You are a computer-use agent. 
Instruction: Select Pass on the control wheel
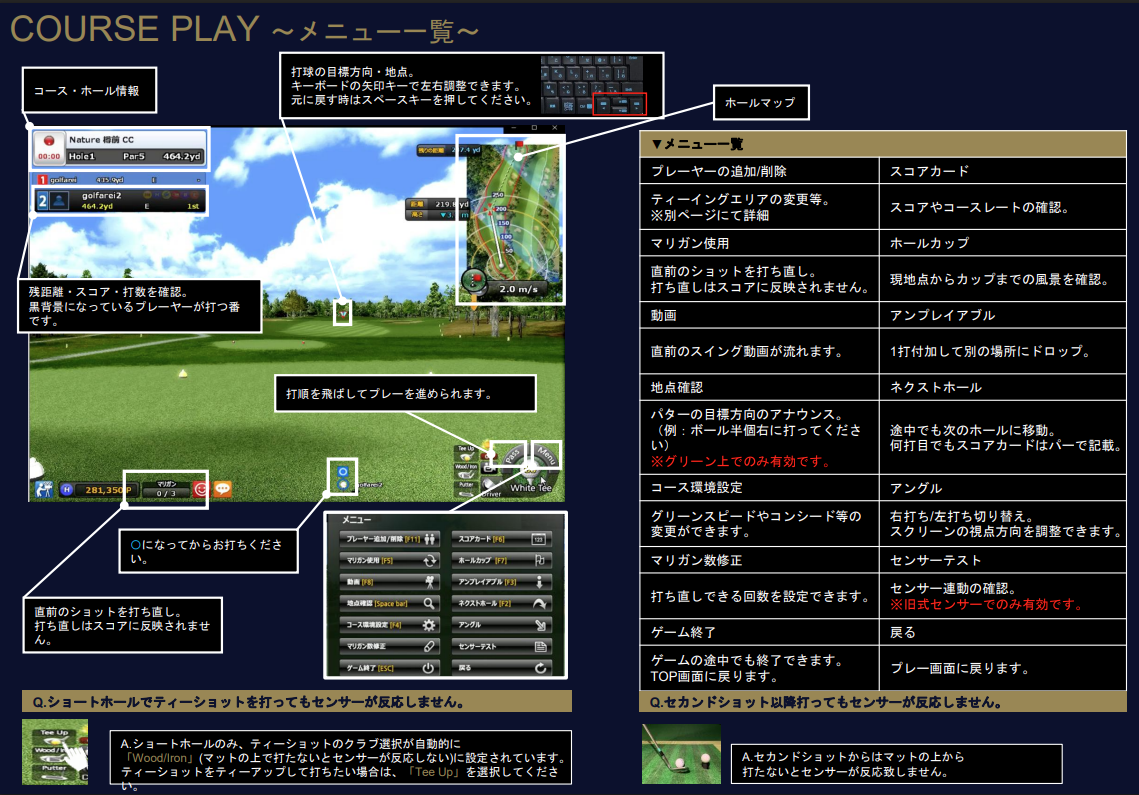click(x=515, y=455)
